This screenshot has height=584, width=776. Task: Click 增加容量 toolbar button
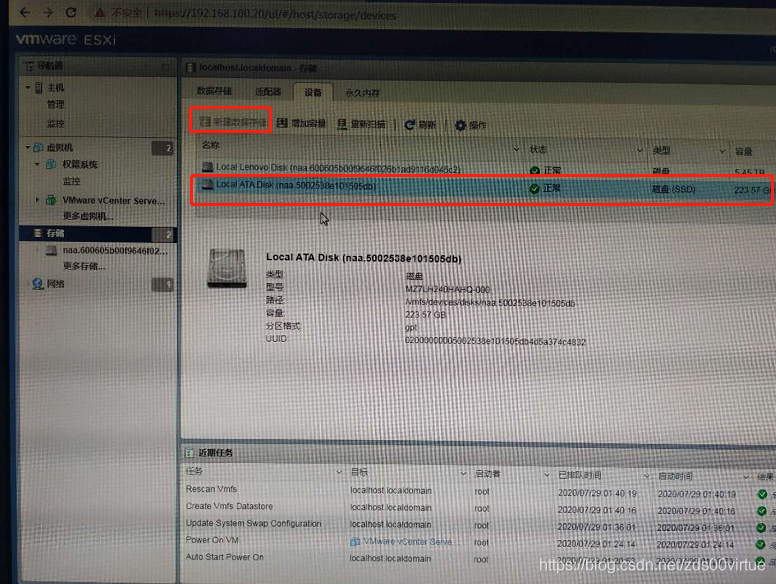coord(301,123)
